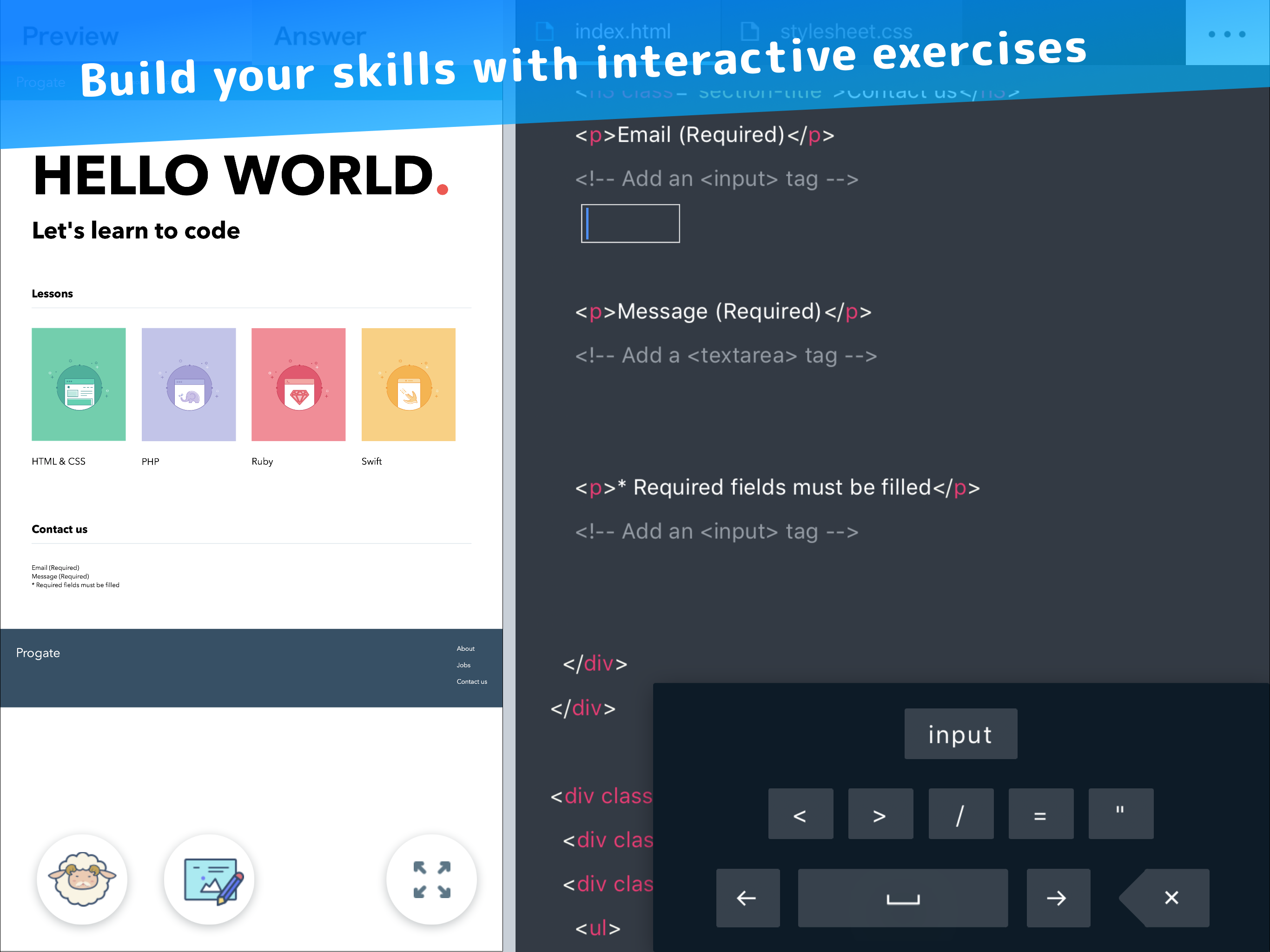
Task: Move cursor right with right-arrow key
Action: (1058, 898)
